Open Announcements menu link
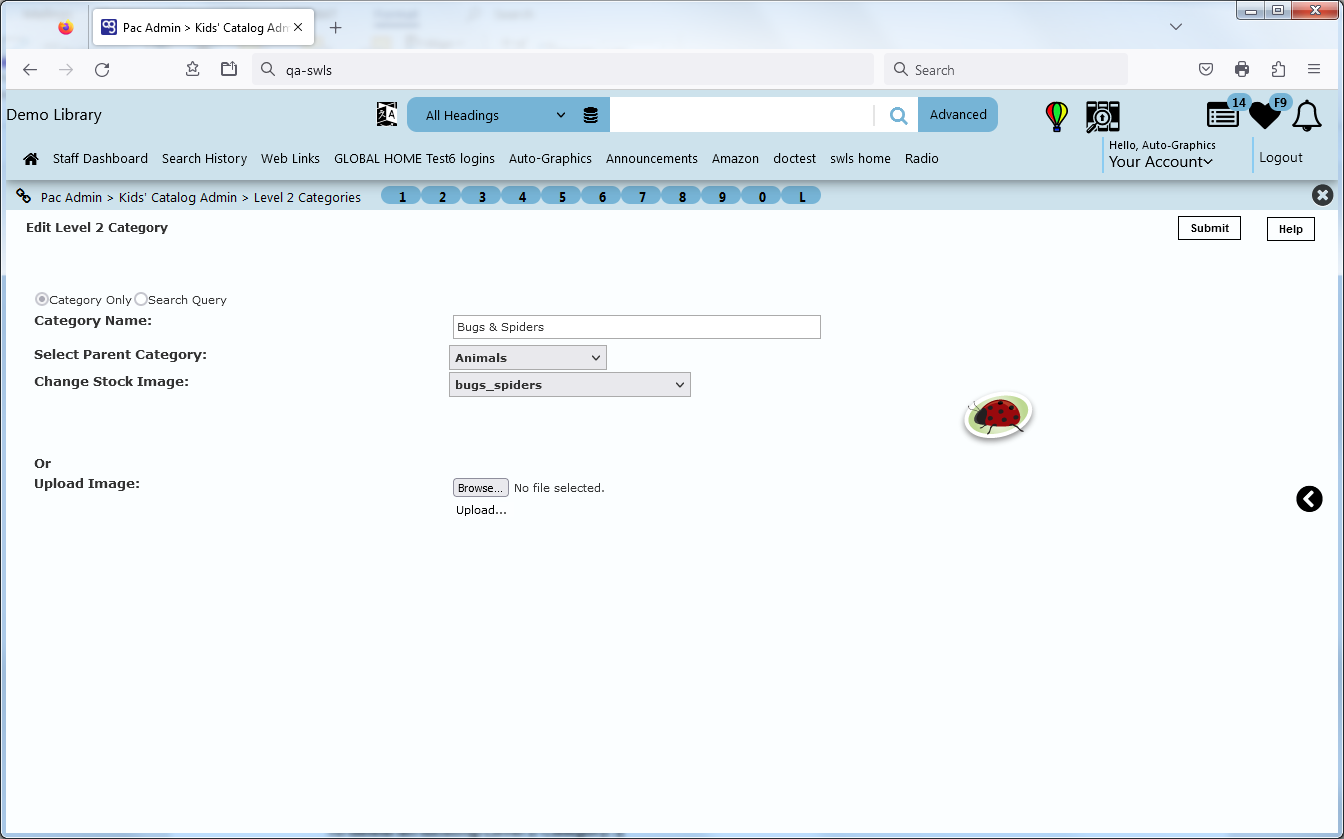 tap(652, 159)
